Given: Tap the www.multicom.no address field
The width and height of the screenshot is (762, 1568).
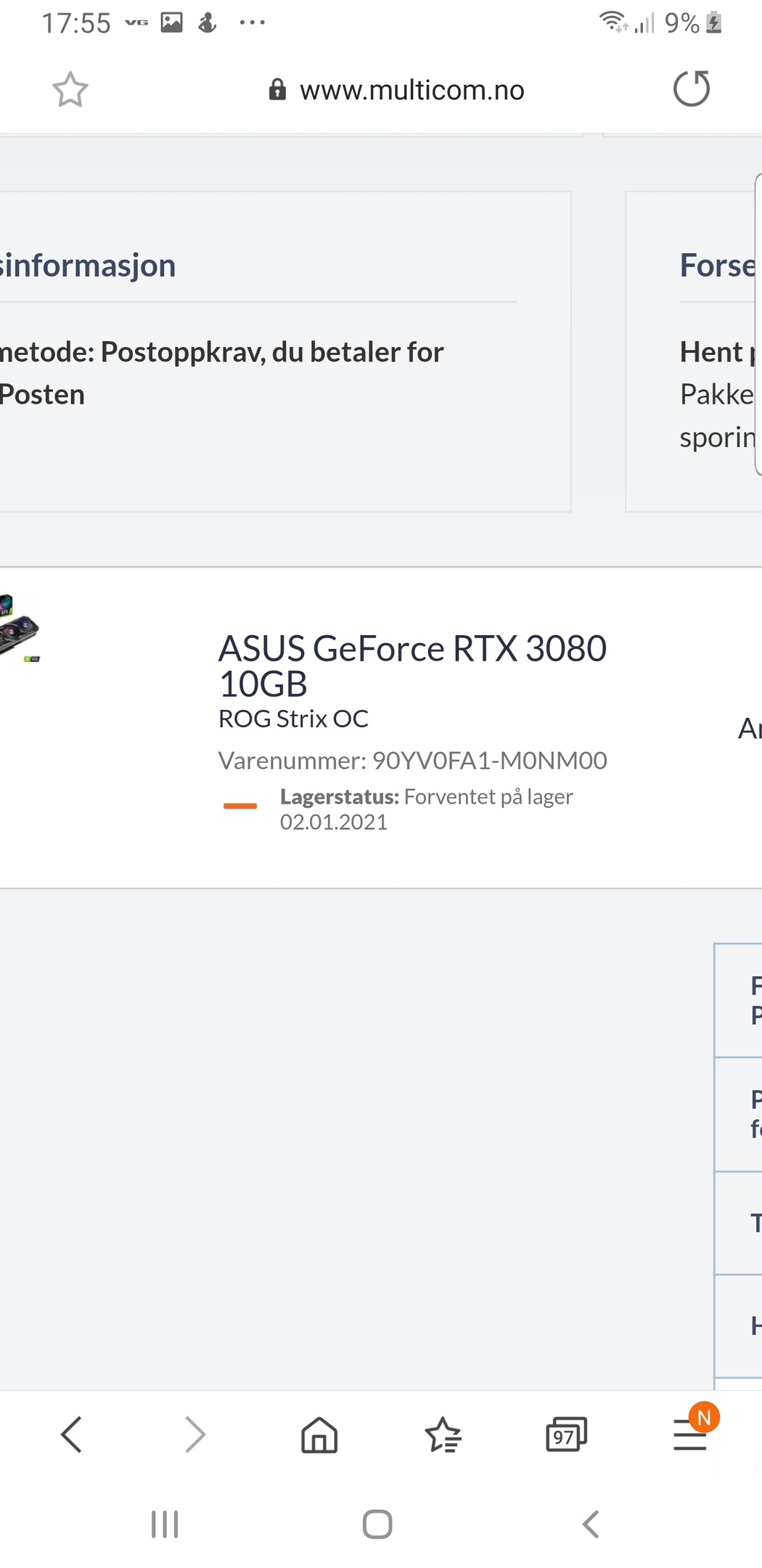Looking at the screenshot, I should (411, 90).
